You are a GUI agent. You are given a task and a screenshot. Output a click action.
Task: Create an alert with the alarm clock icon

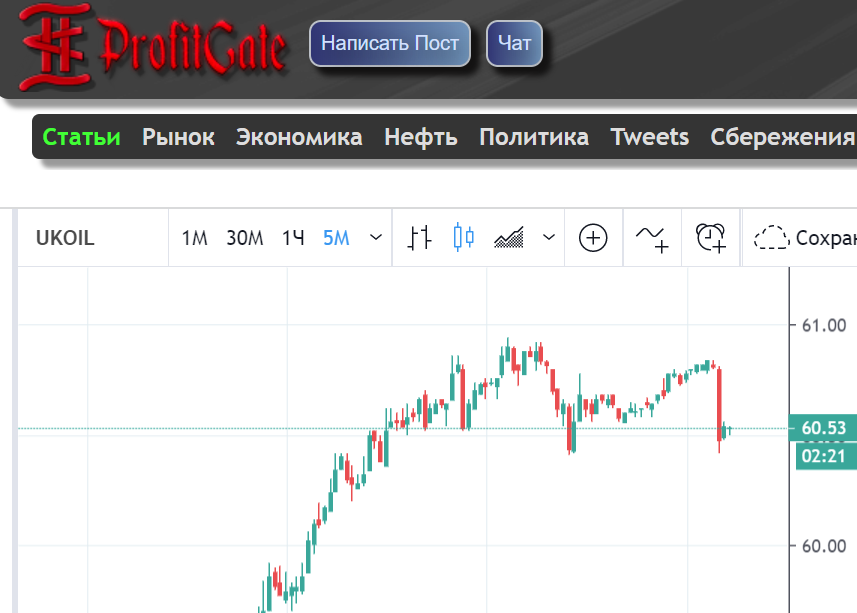pyautogui.click(x=711, y=237)
